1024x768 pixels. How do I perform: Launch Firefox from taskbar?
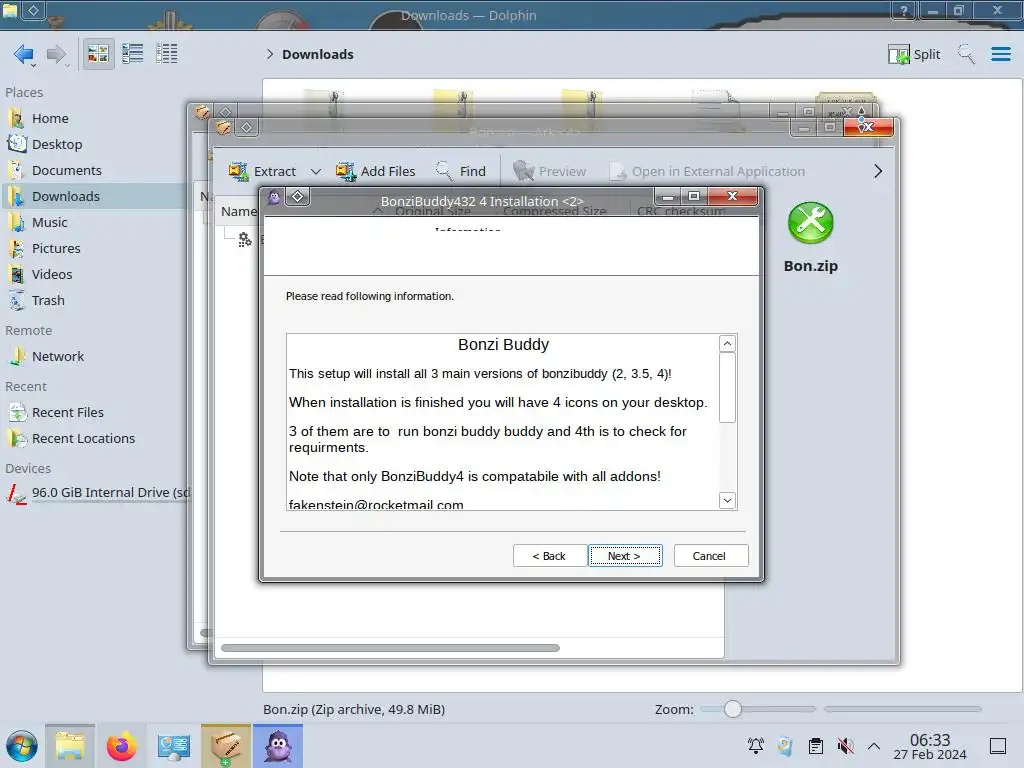point(121,746)
